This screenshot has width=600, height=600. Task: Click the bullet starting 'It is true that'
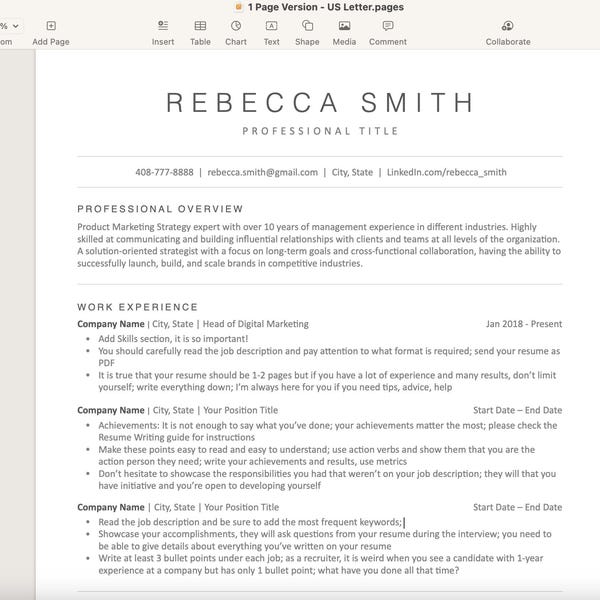(x=327, y=381)
